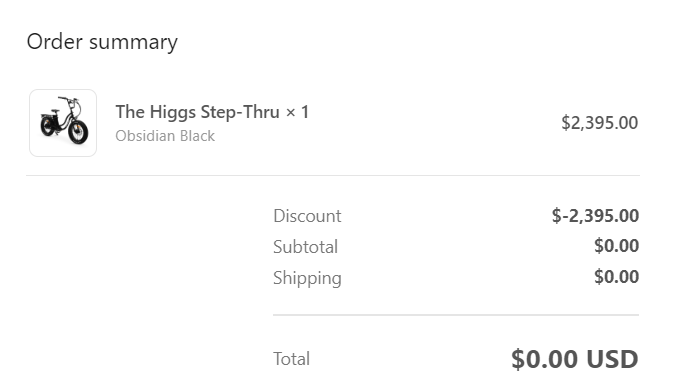Click the $2,395.00 item price
This screenshot has width=693, height=391.
[x=599, y=123]
